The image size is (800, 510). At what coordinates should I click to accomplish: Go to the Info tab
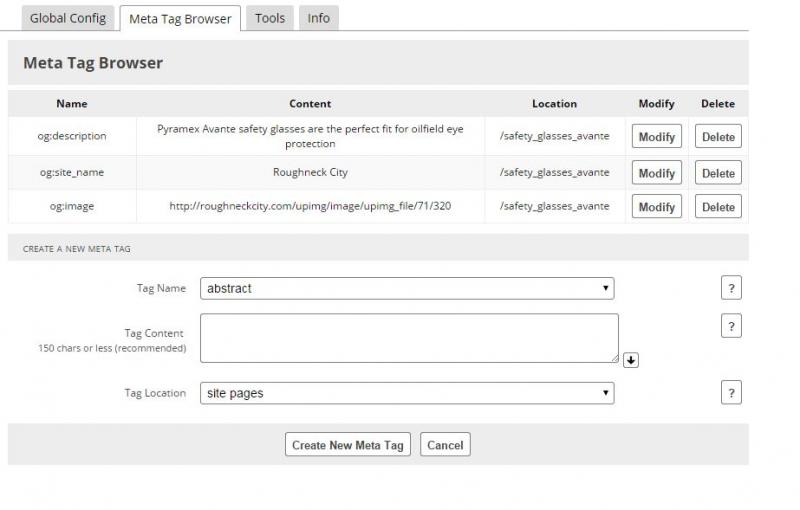point(318,18)
